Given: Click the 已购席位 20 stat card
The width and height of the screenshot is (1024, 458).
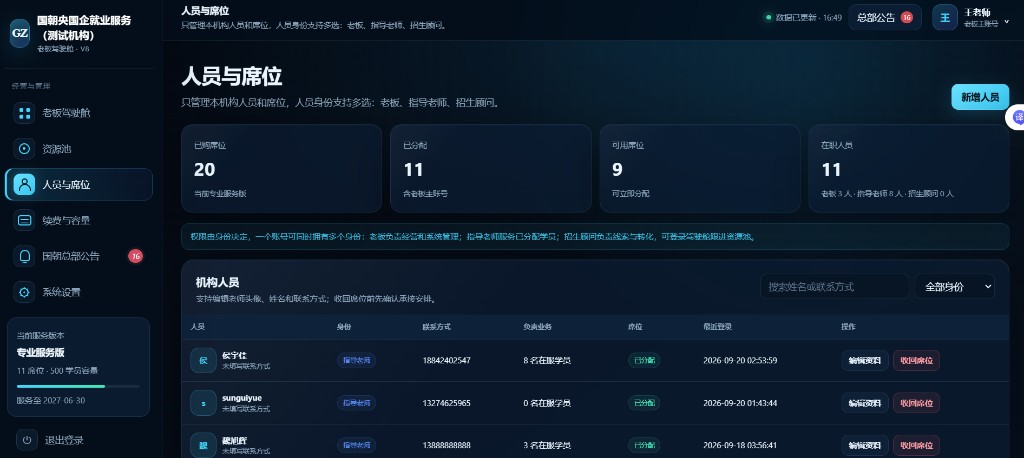Looking at the screenshot, I should click(281, 169).
